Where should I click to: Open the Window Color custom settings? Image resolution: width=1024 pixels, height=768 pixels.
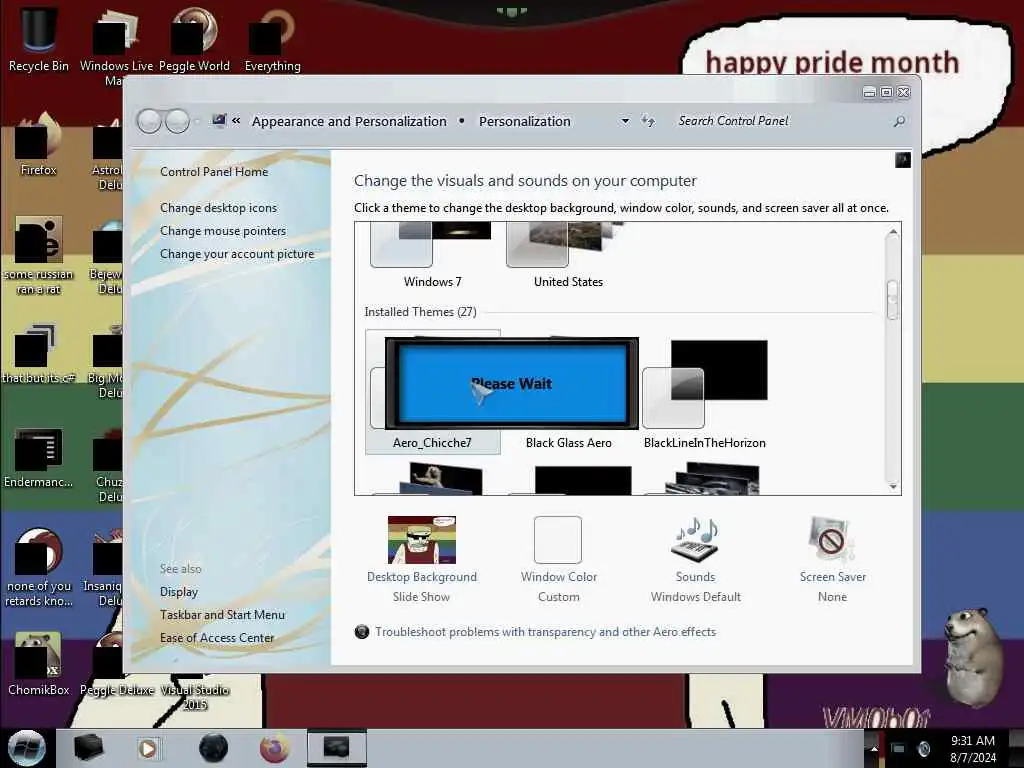558,559
